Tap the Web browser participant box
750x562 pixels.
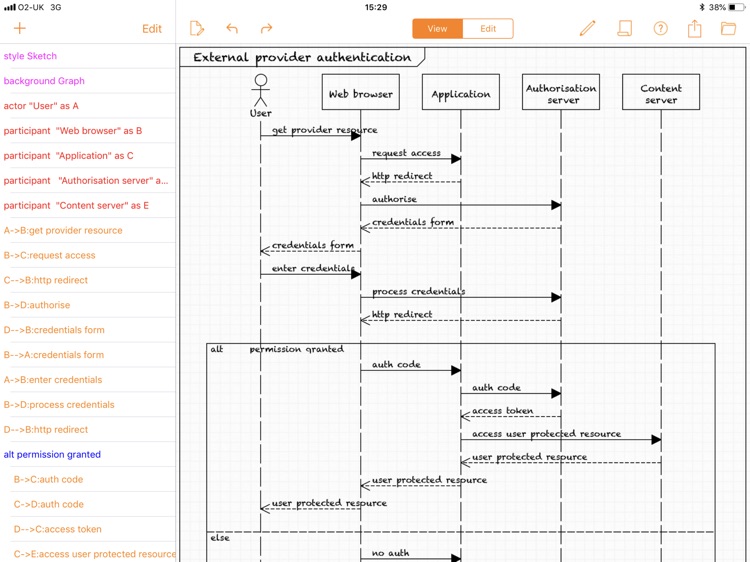(x=361, y=92)
